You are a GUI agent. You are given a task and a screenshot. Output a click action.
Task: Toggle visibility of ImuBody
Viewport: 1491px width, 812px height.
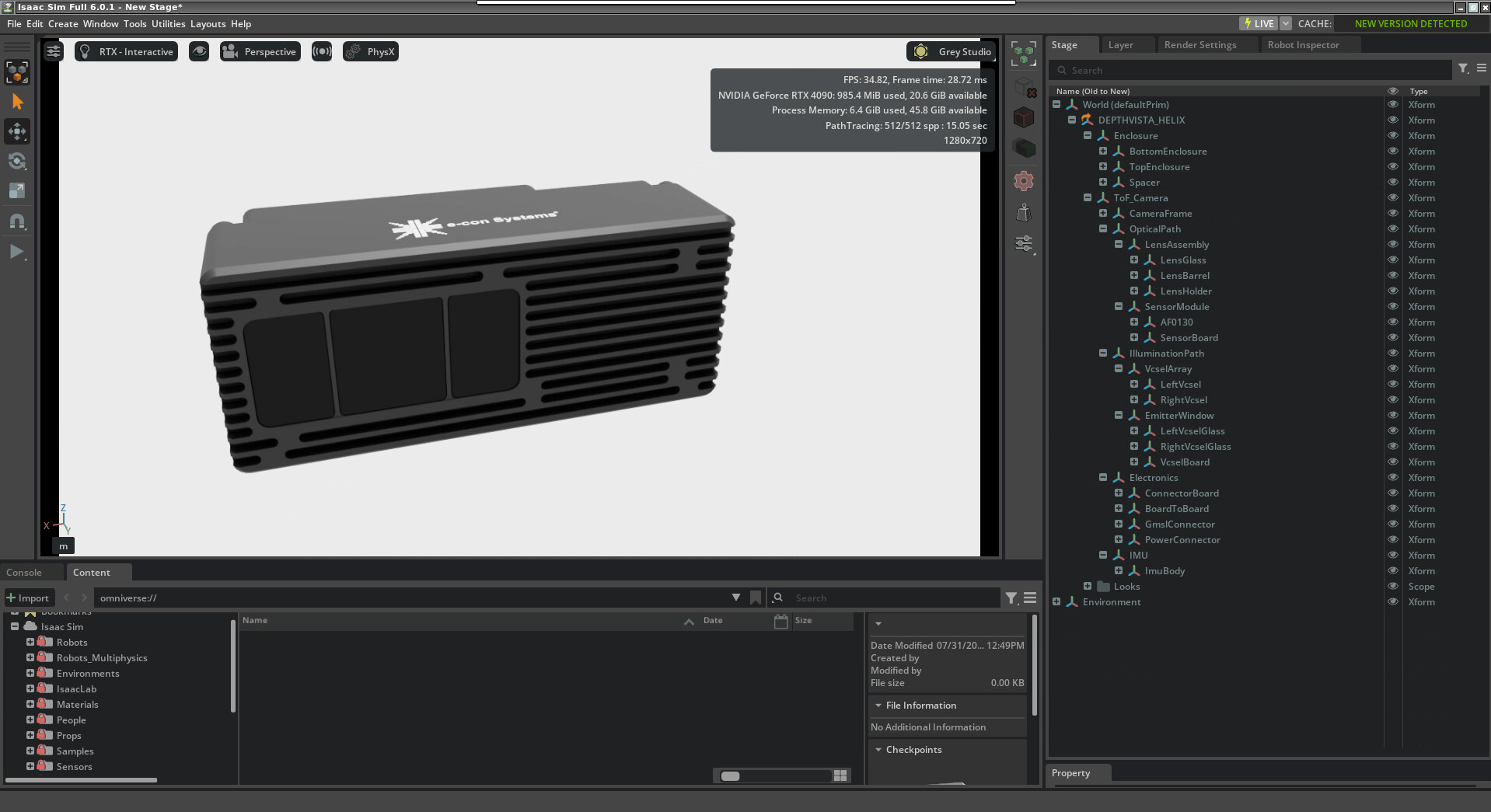tap(1393, 571)
